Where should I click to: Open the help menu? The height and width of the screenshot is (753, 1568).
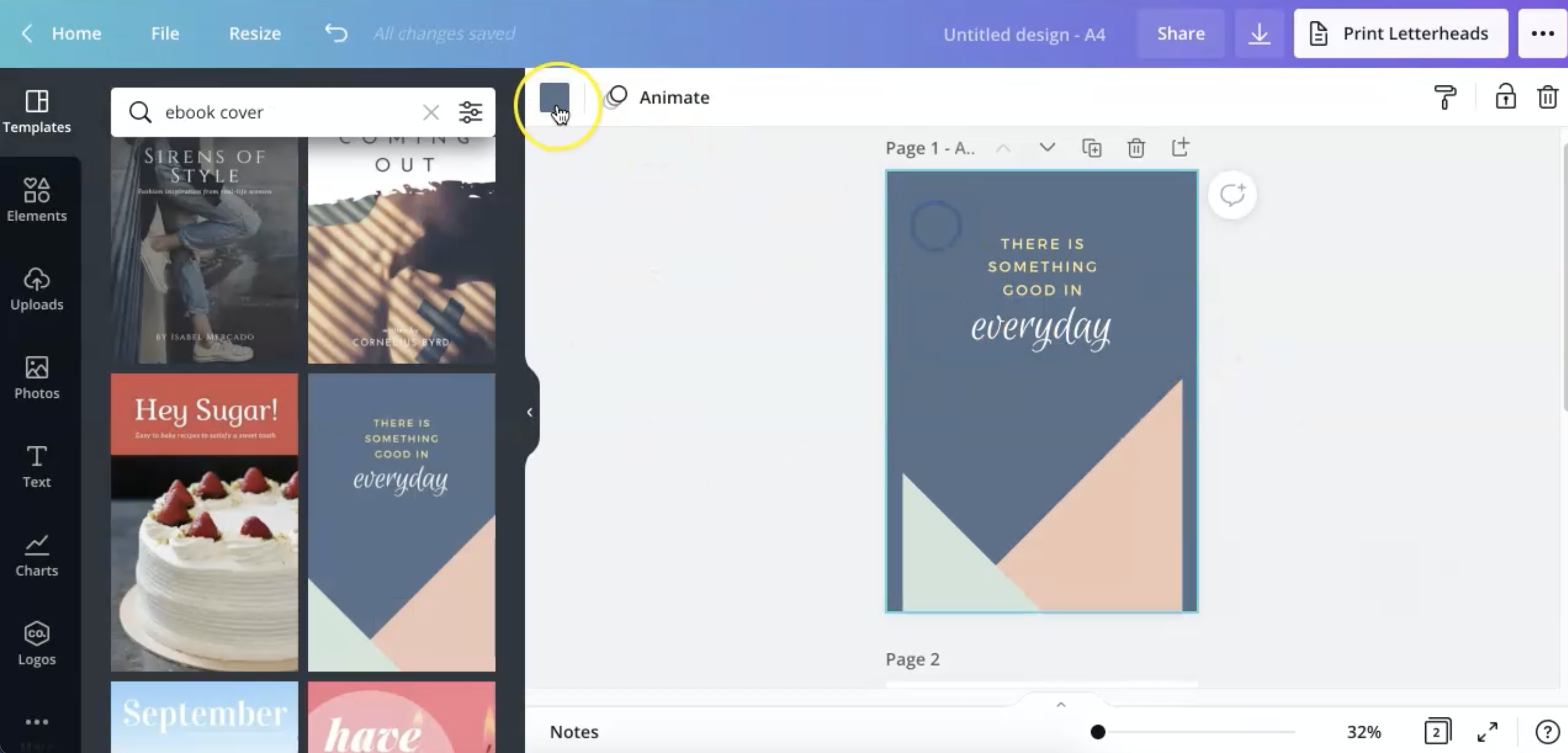1547,732
